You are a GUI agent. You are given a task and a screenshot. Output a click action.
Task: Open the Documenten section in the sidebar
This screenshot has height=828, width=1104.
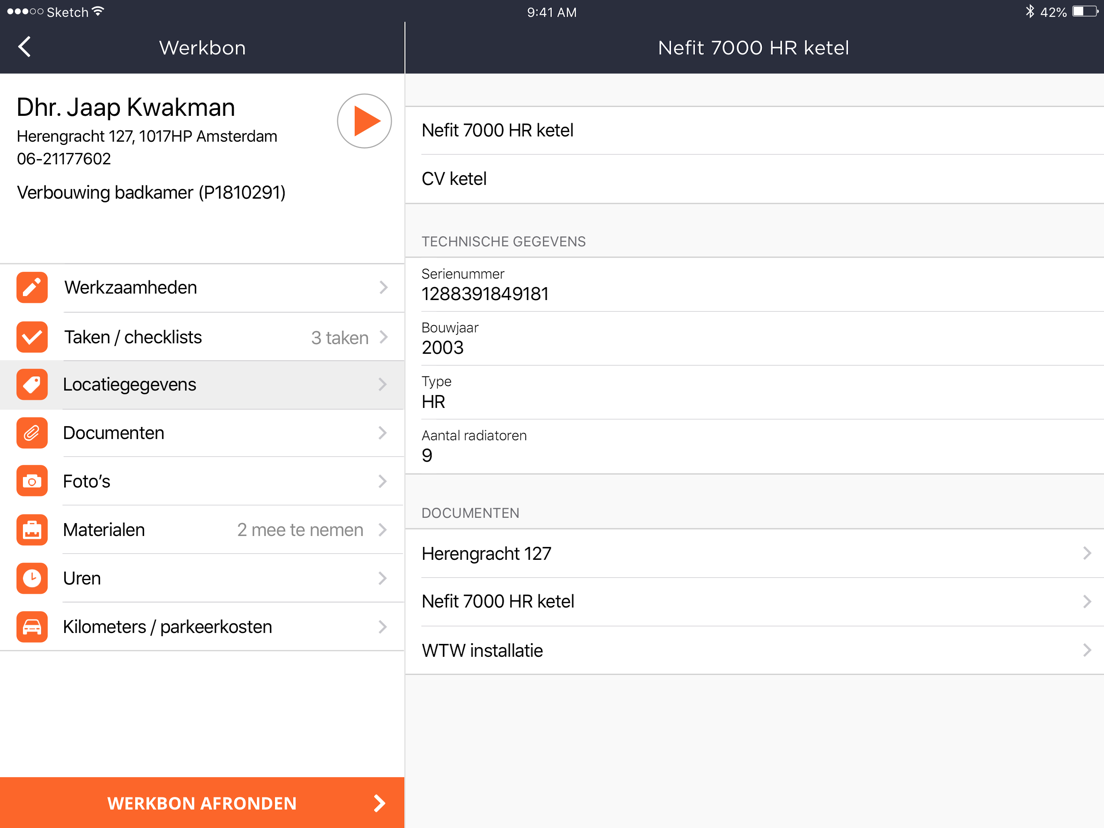point(202,433)
